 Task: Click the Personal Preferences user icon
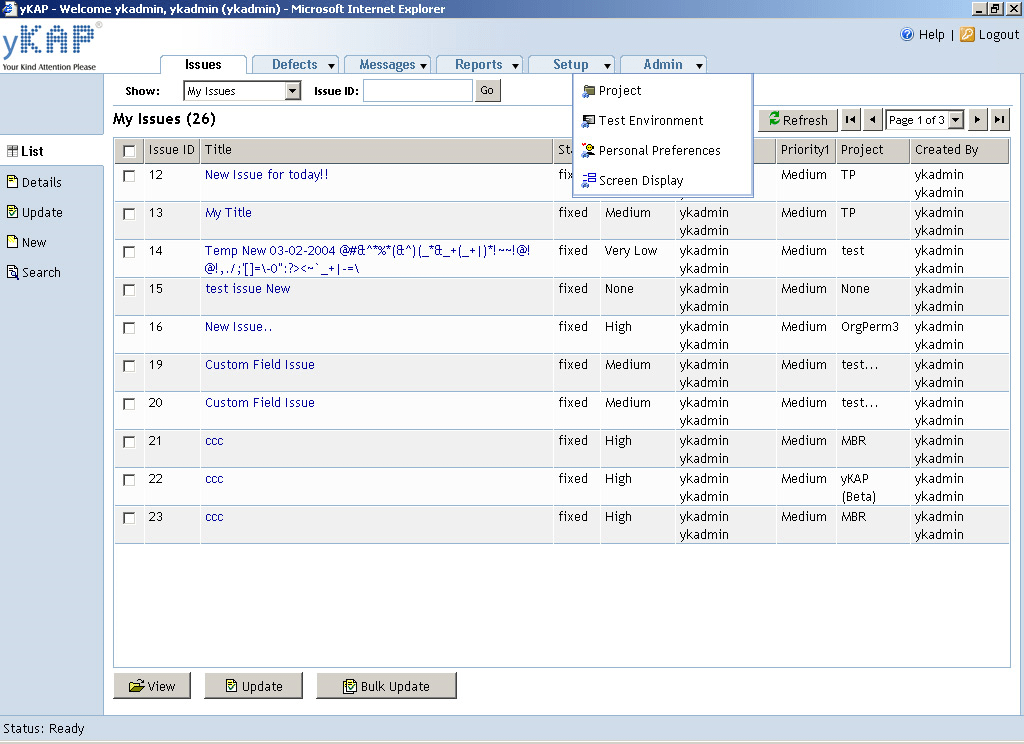(588, 151)
